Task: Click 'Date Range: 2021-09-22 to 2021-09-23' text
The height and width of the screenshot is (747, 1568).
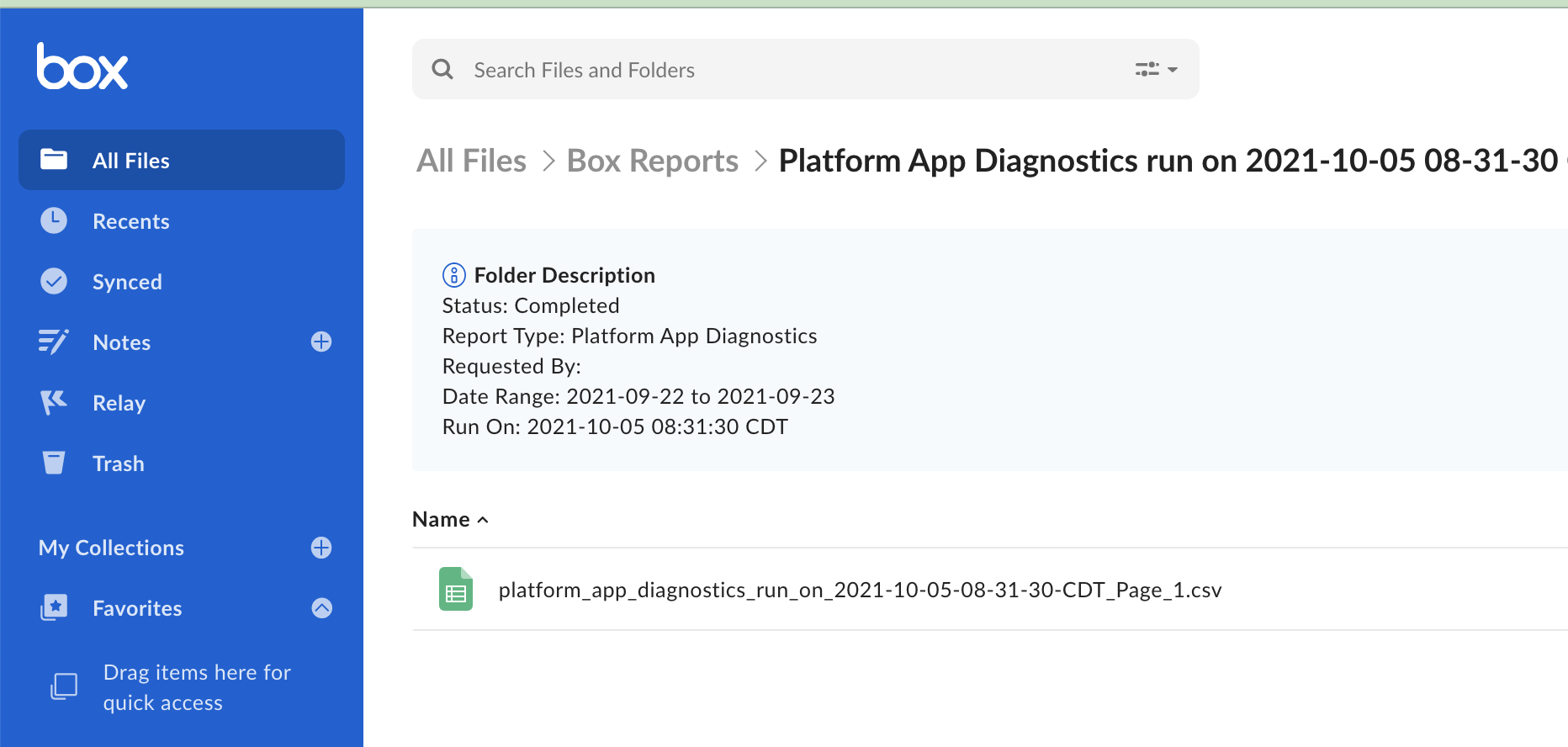Action: click(x=638, y=396)
